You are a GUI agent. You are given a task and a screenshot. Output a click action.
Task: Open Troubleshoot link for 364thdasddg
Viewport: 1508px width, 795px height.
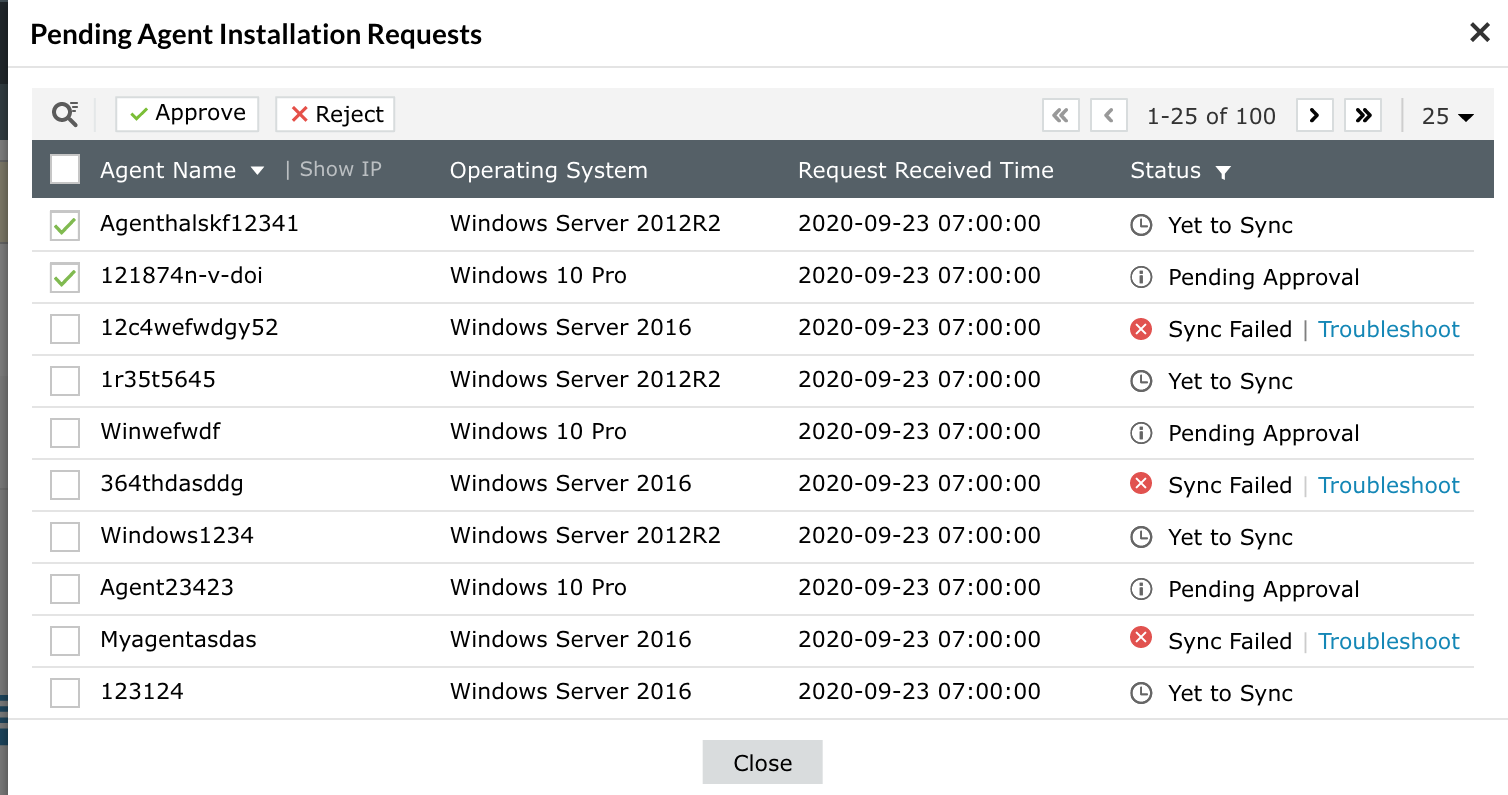coord(1388,485)
